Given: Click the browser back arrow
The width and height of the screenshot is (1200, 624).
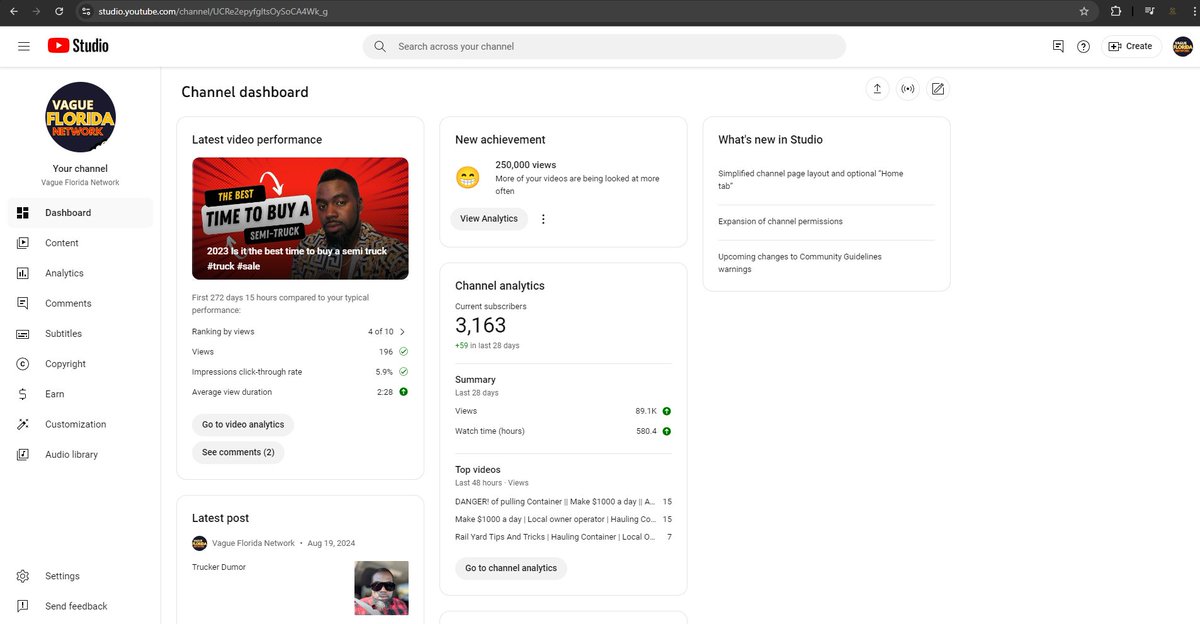Looking at the screenshot, I should 13,11.
